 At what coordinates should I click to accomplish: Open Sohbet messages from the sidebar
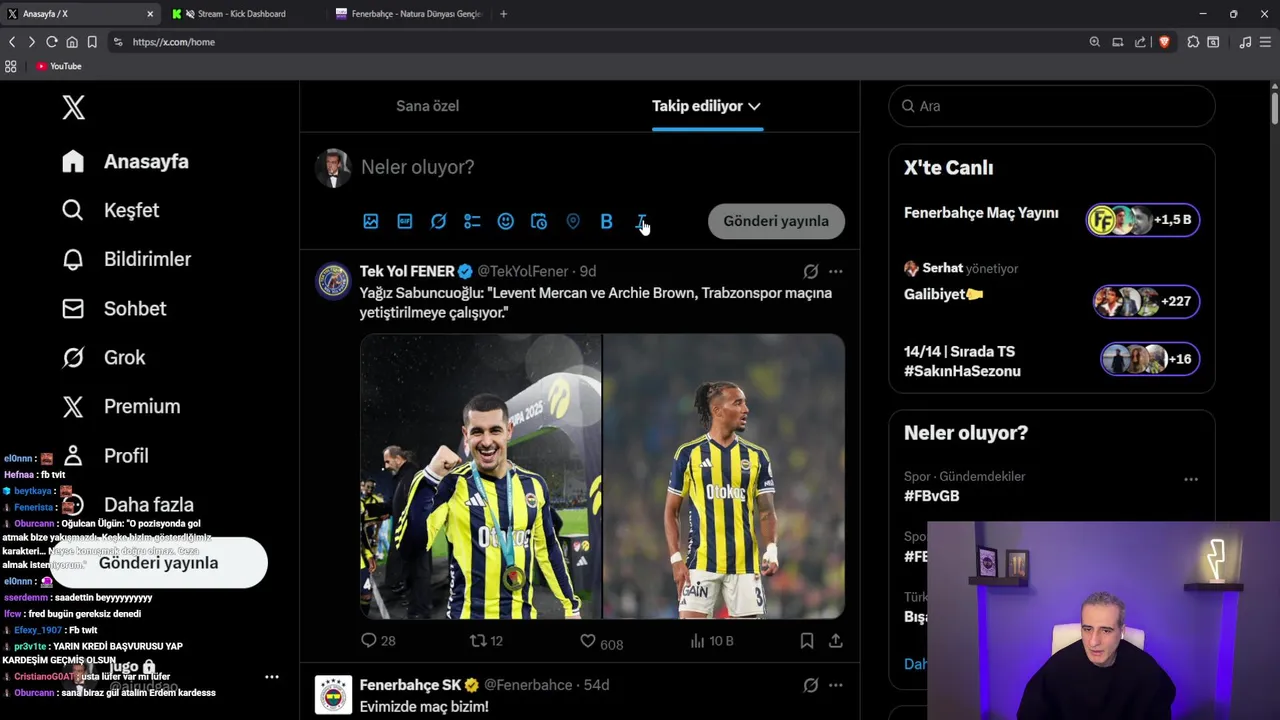(114, 309)
